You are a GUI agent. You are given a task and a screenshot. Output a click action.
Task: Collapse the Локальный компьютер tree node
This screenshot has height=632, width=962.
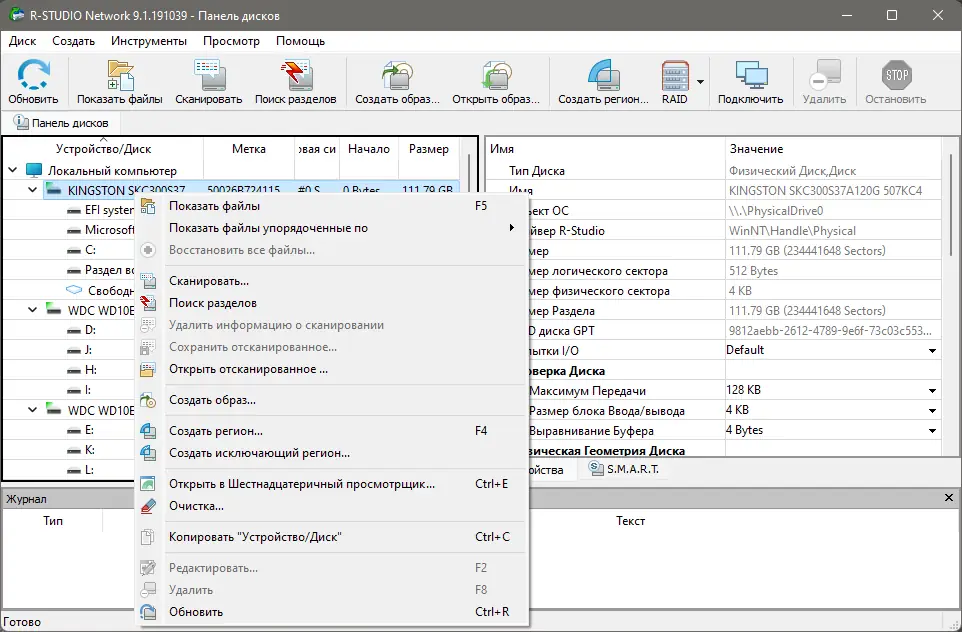click(x=13, y=170)
